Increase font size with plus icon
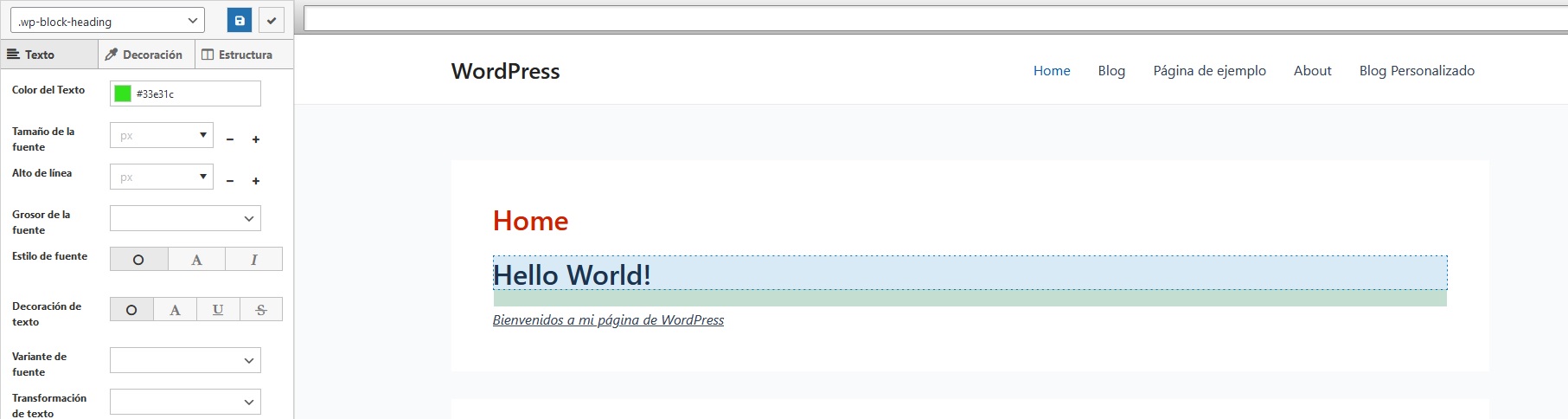This screenshot has height=419, width=1568. coord(256,139)
